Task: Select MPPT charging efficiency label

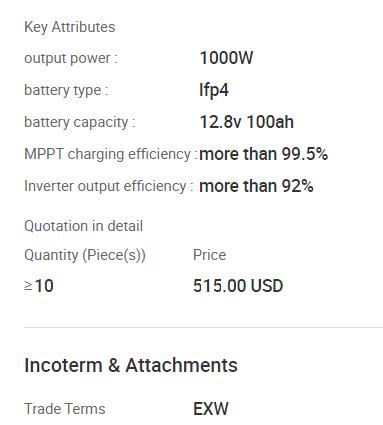Action: pos(110,154)
